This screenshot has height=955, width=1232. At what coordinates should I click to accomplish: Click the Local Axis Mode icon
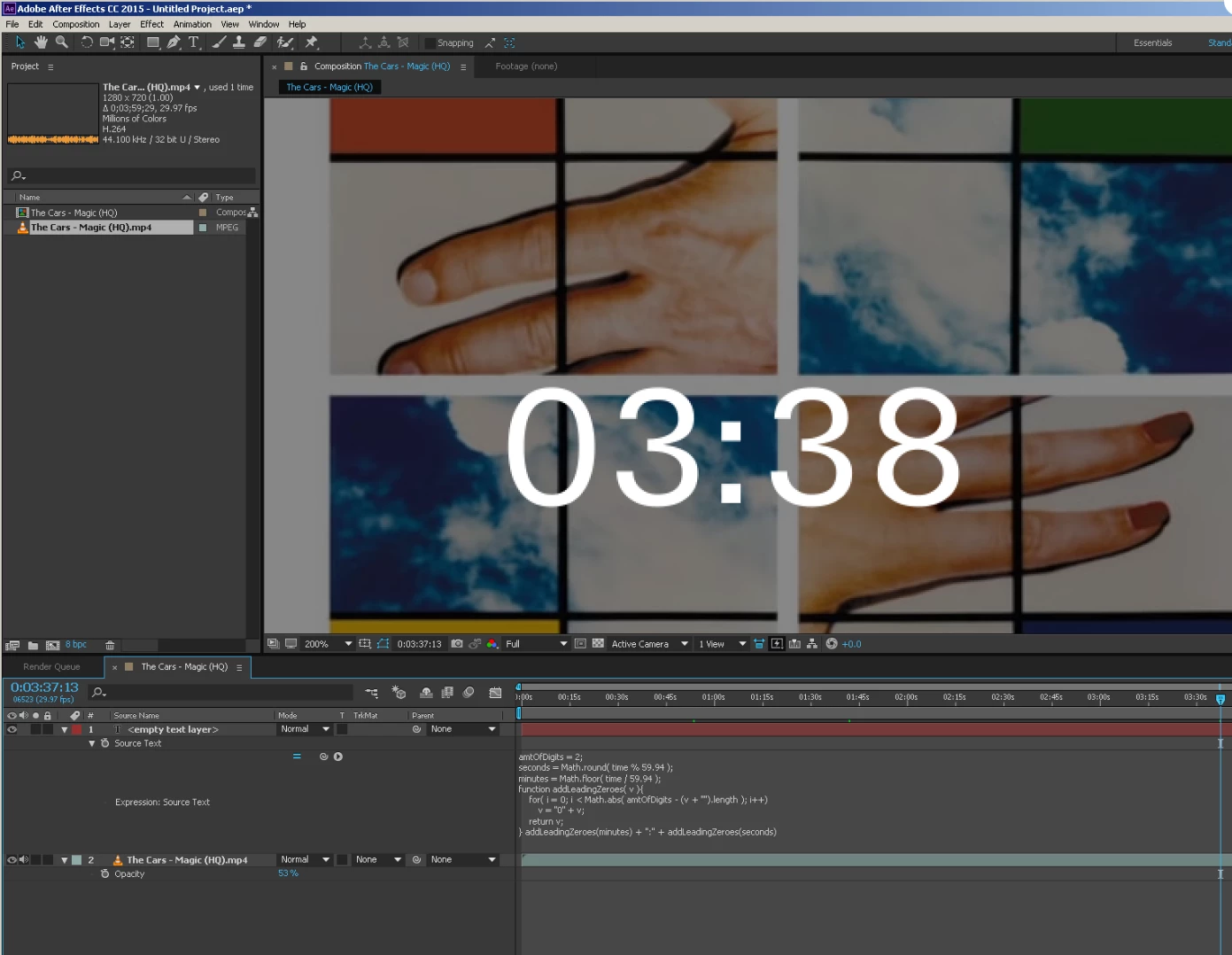click(x=364, y=43)
